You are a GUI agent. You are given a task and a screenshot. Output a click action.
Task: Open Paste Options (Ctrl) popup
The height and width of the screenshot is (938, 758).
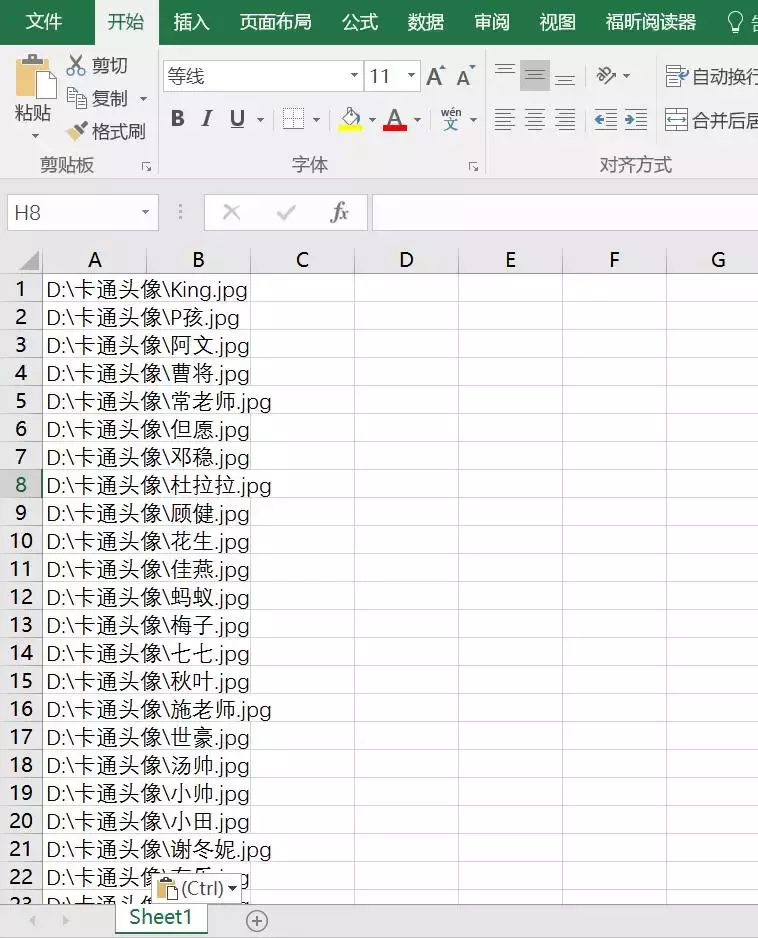coord(197,888)
